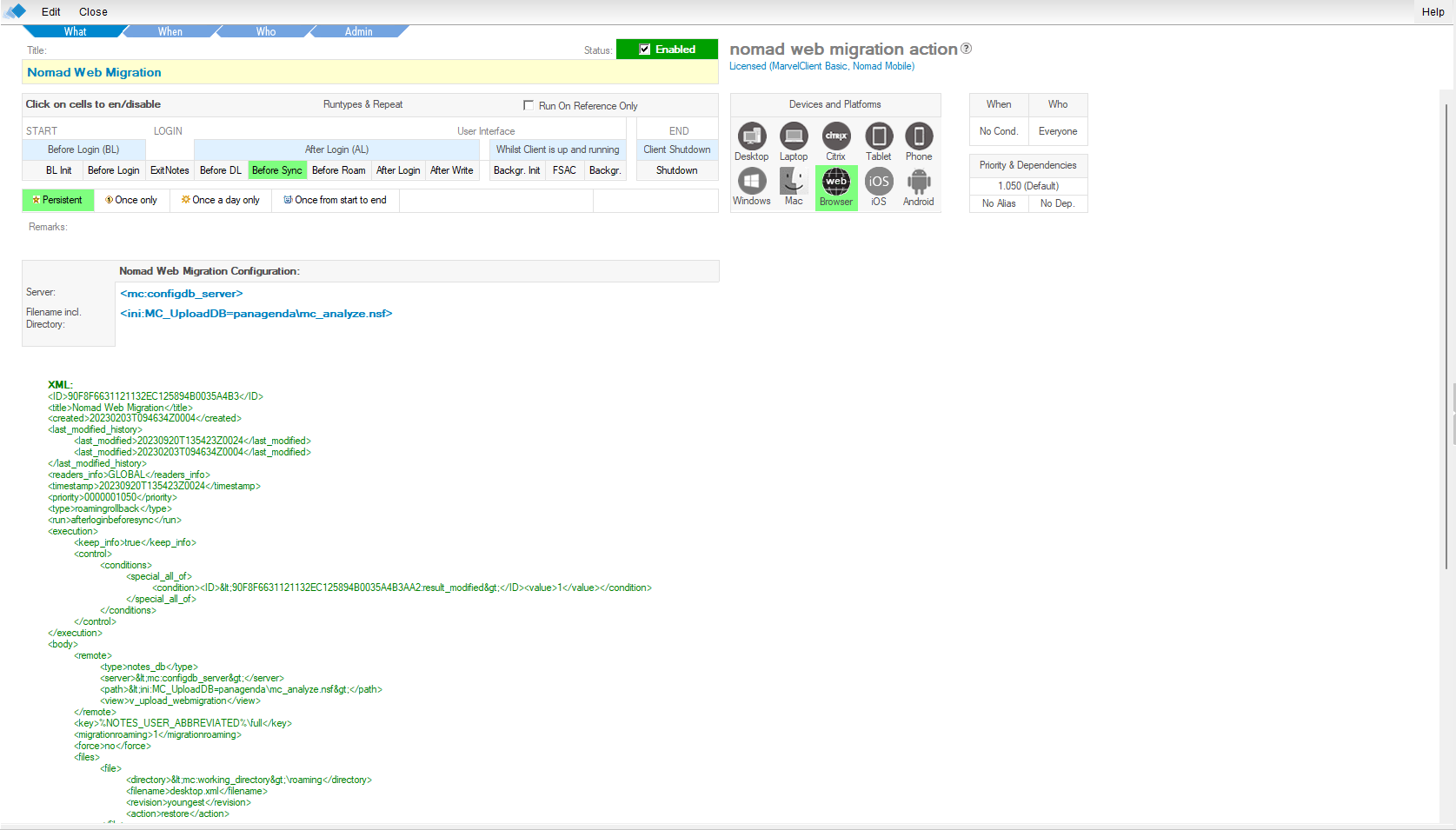The width and height of the screenshot is (1456, 830).
Task: Select Once from start to end
Action: [336, 200]
